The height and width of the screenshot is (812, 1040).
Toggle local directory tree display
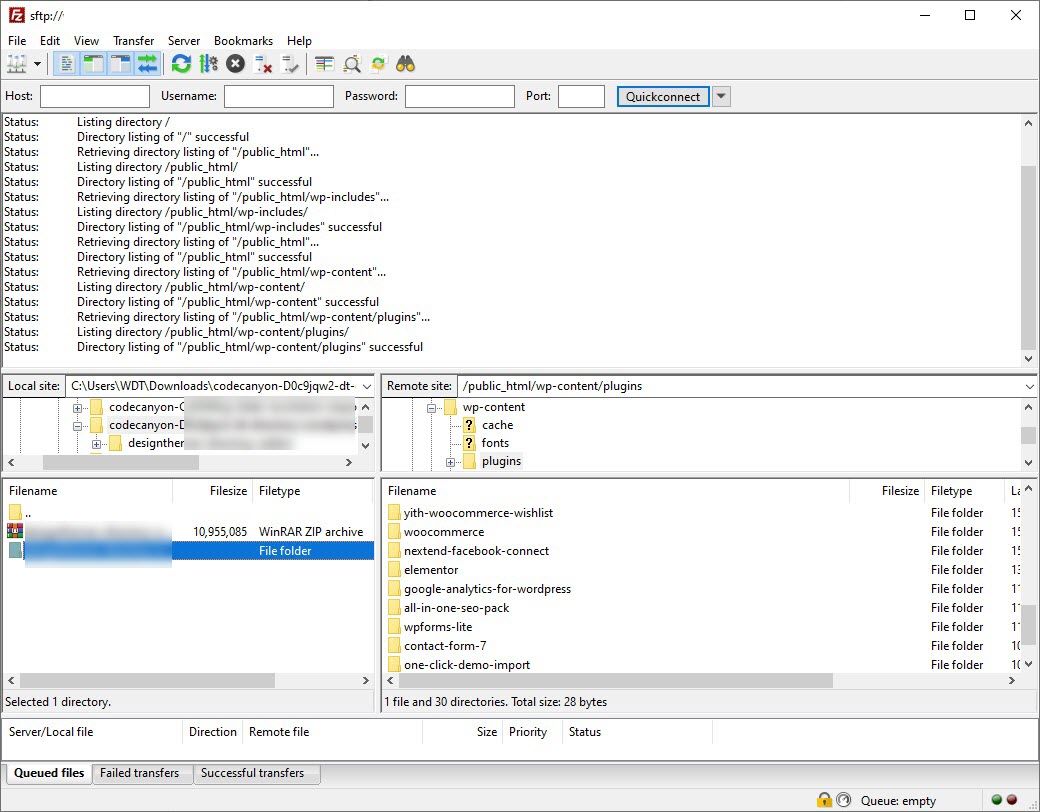pos(94,64)
